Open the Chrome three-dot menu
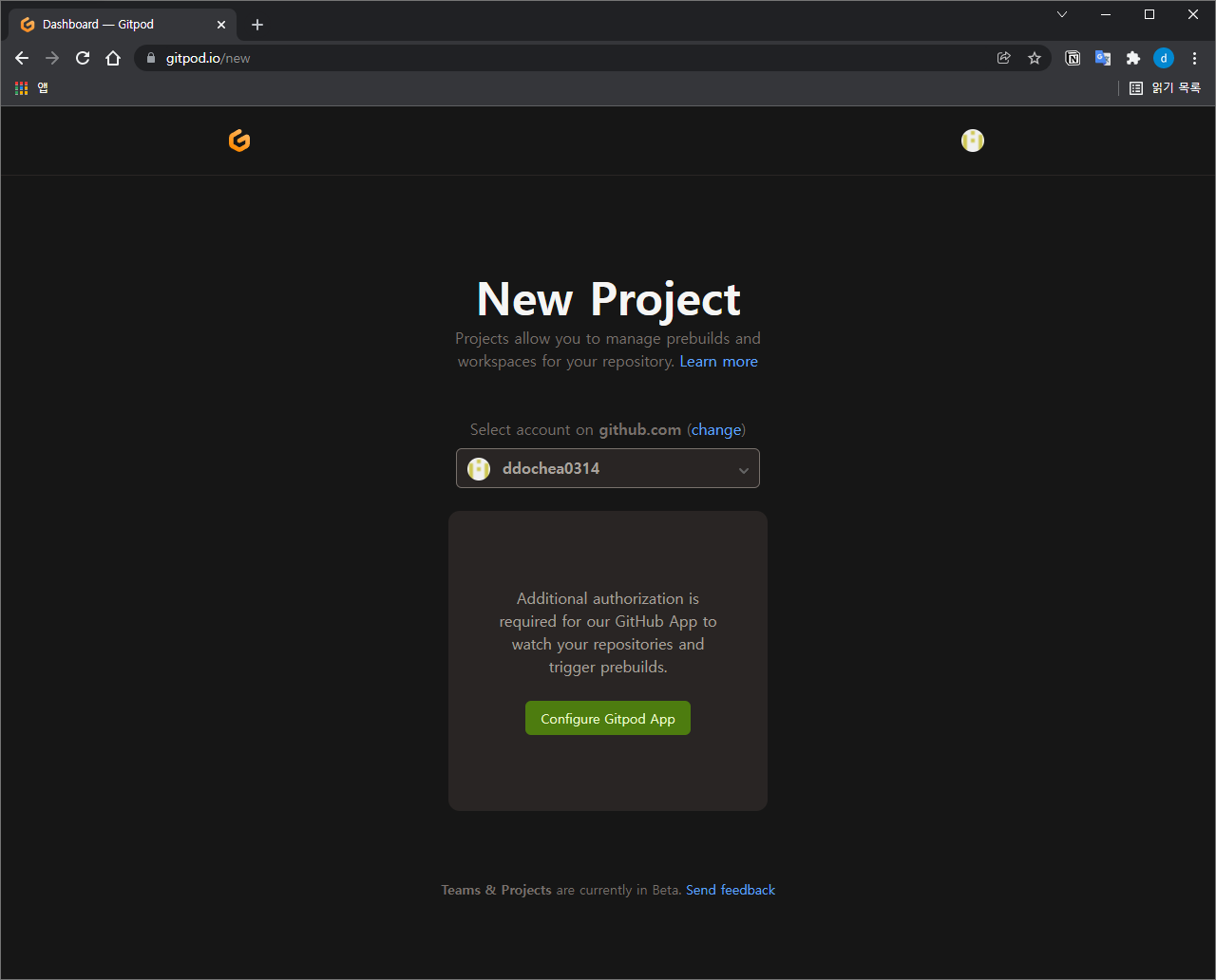Viewport: 1216px width, 980px height. pyautogui.click(x=1194, y=58)
